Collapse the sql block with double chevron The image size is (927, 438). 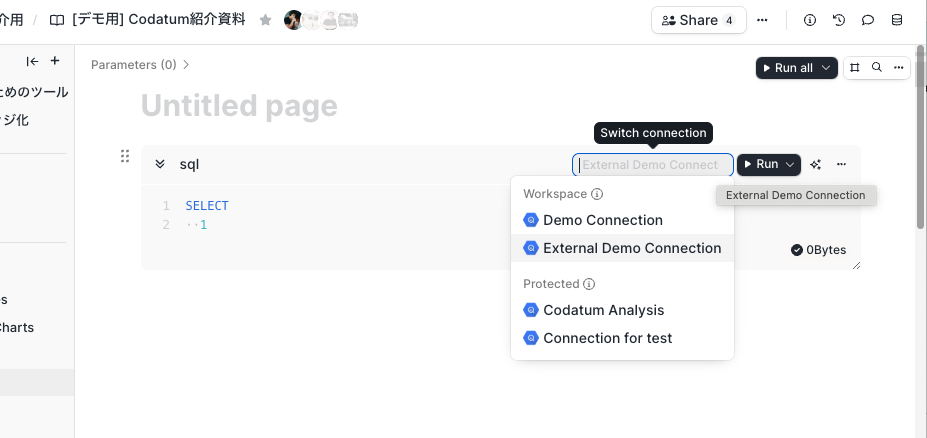pos(160,164)
